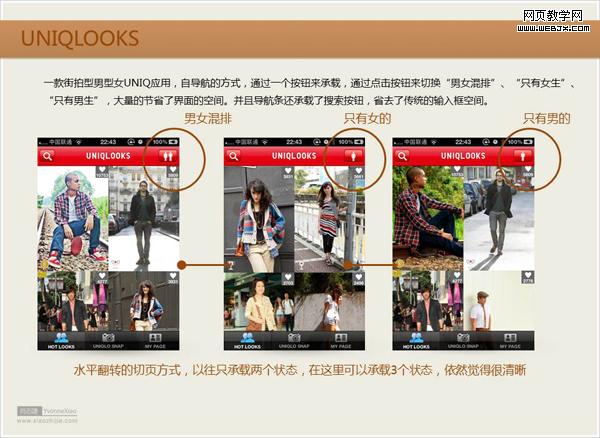The image size is (600, 438).
Task: Select the HOT LOOKS tab on the right phone
Action: pos(416,340)
